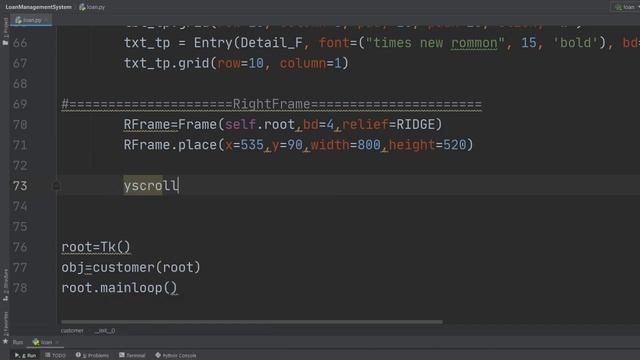Click Entry(Detail_F on line 66

[x=248, y=43]
